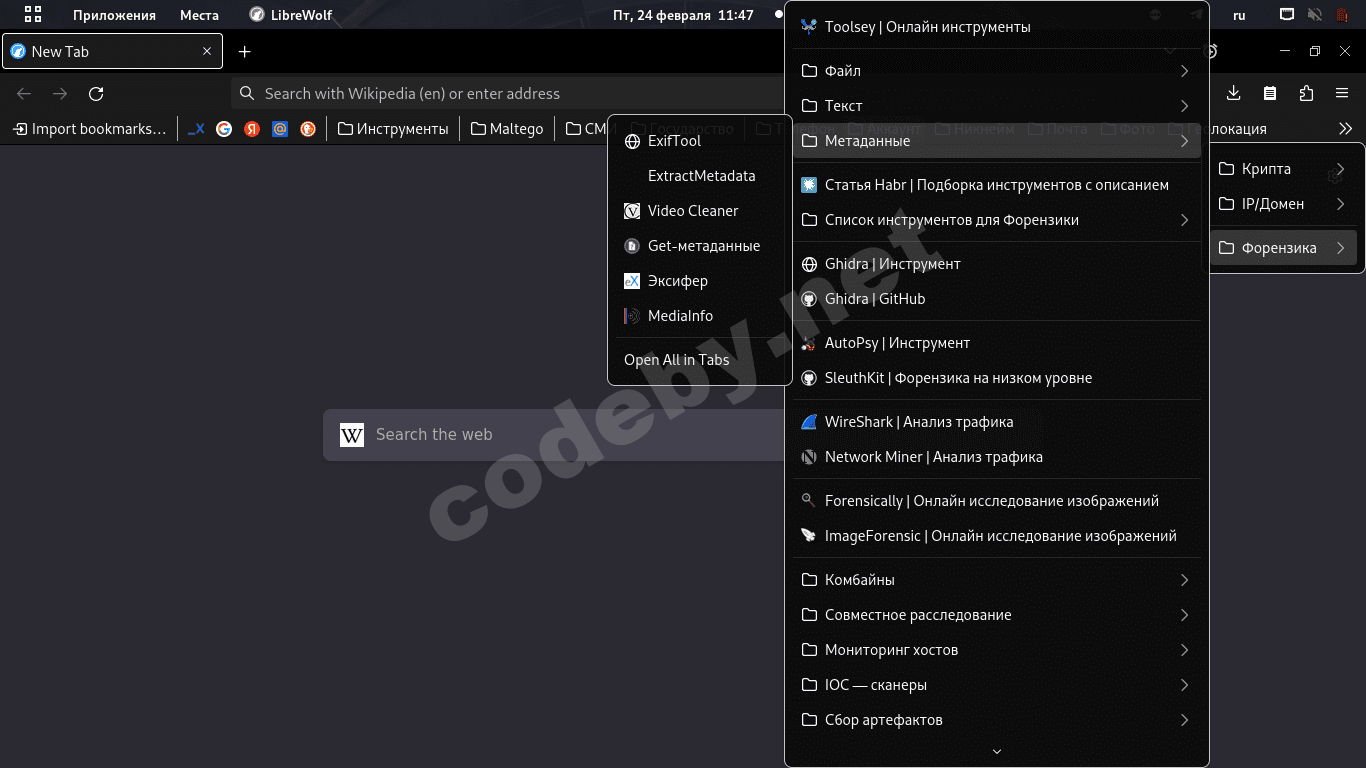Switch keyboard layout via the ru indicator

pyautogui.click(x=1240, y=15)
